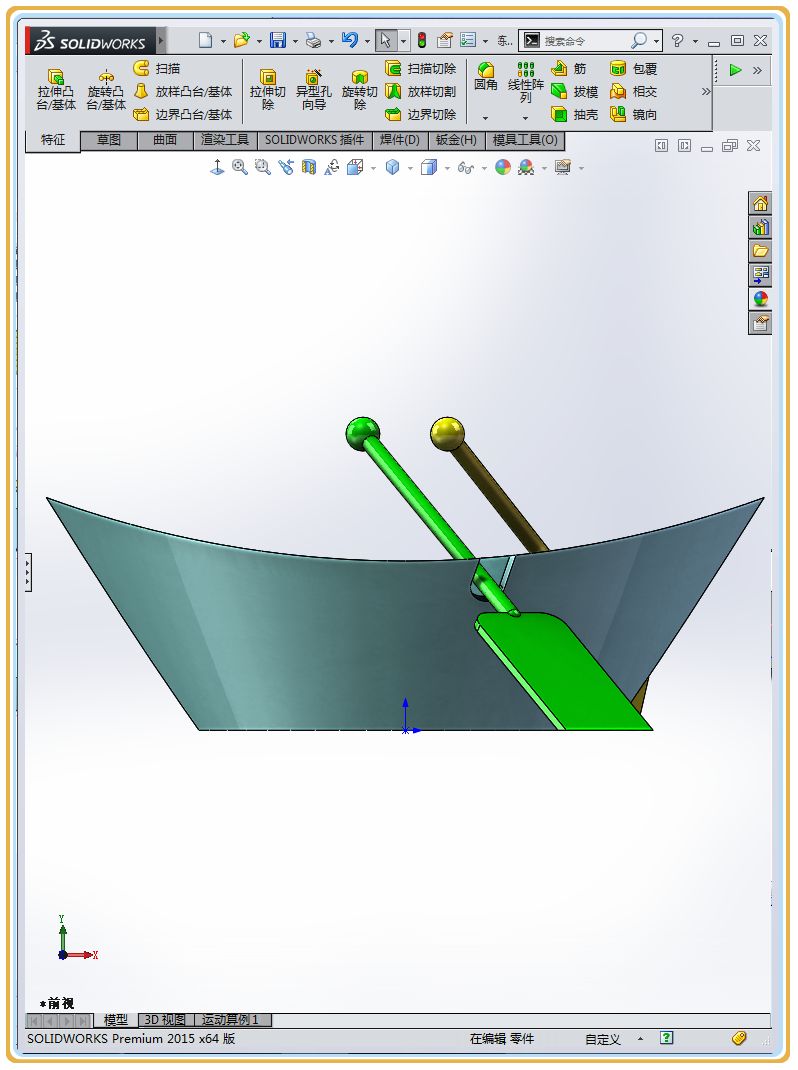798x1070 pixels.
Task: Open the options icon in top toolbar
Action: click(x=468, y=40)
